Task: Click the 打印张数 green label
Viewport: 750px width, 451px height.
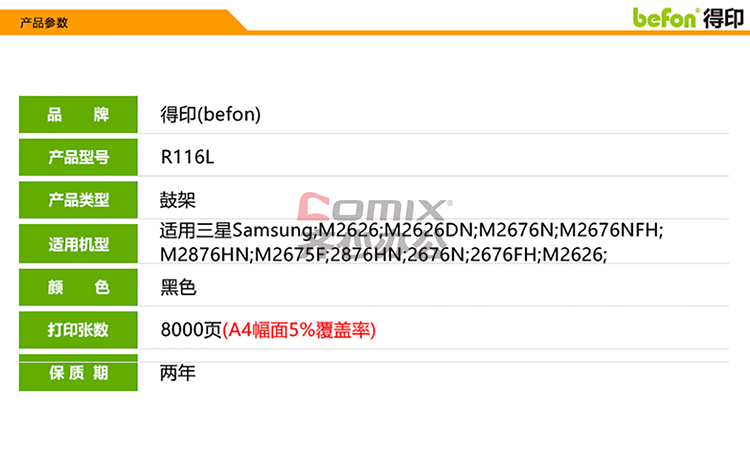Action: coord(78,330)
